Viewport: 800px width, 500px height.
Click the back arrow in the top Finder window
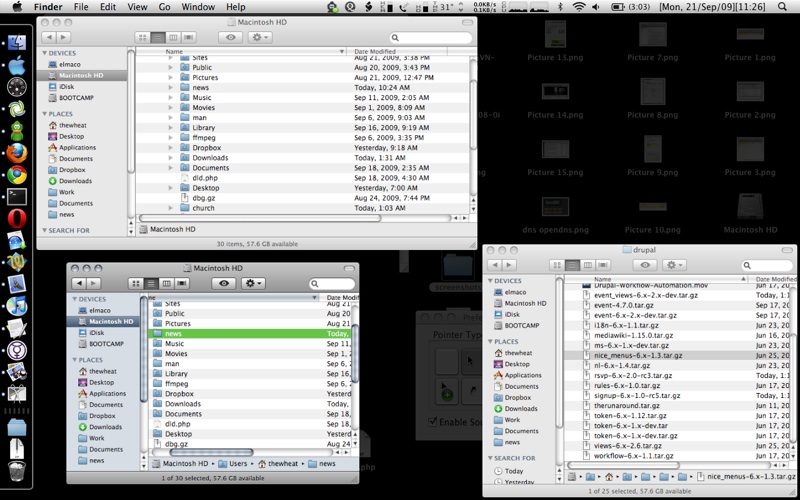(x=49, y=37)
